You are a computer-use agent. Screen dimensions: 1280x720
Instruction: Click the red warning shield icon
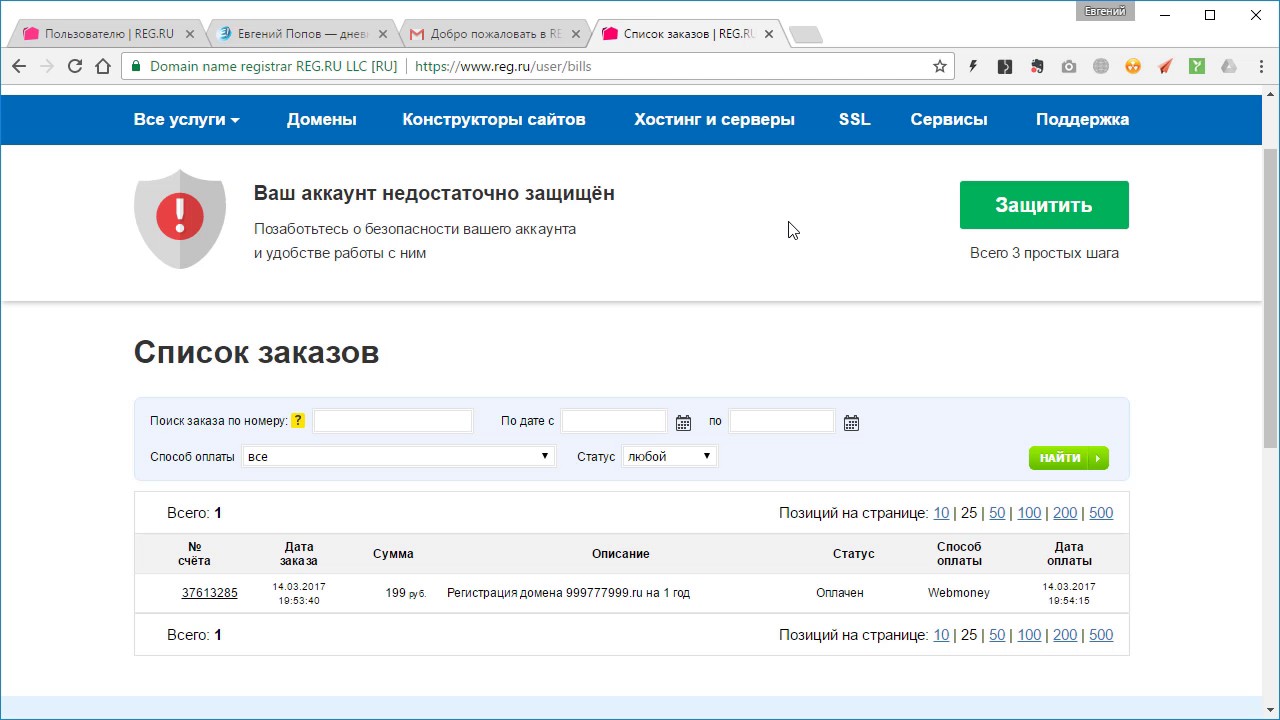click(180, 218)
